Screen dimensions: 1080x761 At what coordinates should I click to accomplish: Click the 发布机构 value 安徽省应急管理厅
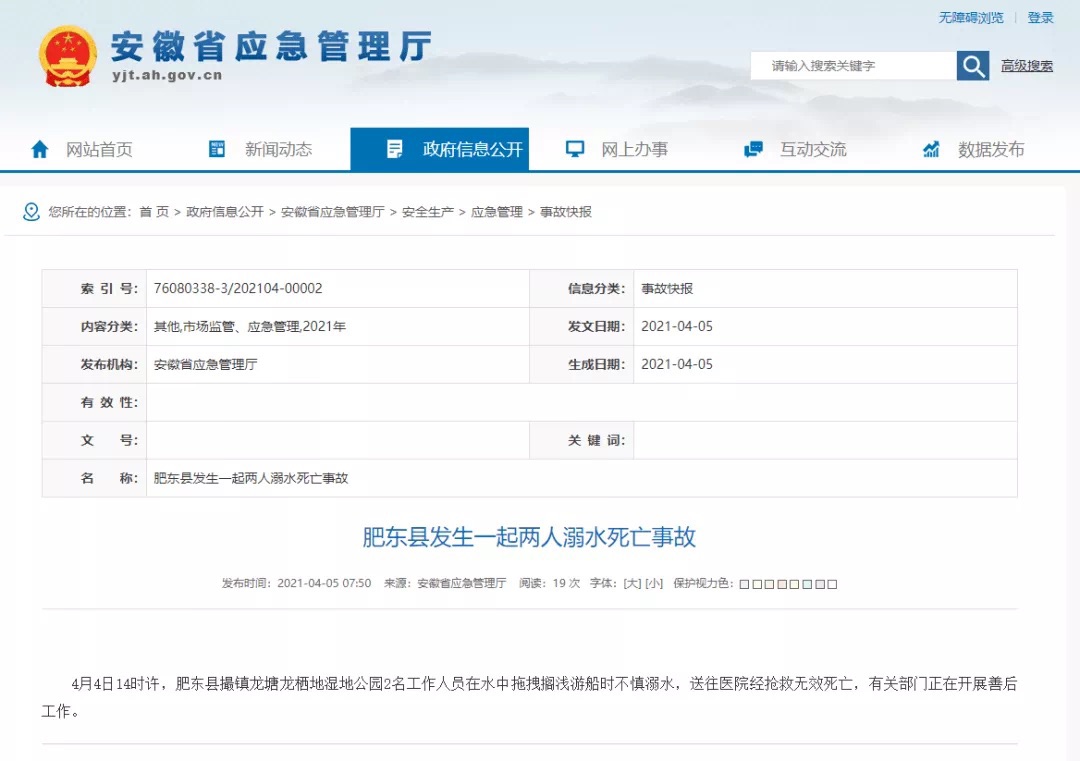(205, 364)
